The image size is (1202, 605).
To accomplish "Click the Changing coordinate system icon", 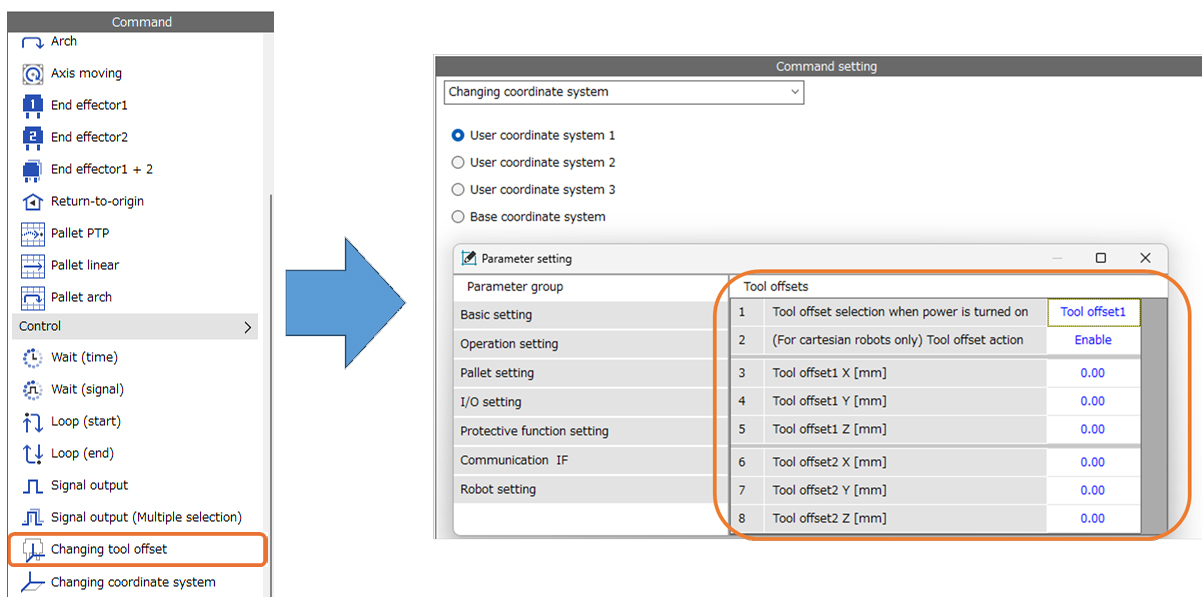I will 33,582.
